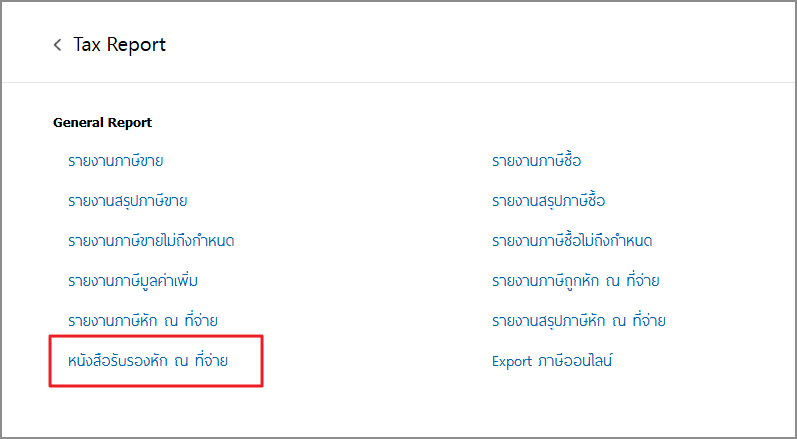797x439 pixels.
Task: Open the VAT report link
Action: click(x=126, y=281)
